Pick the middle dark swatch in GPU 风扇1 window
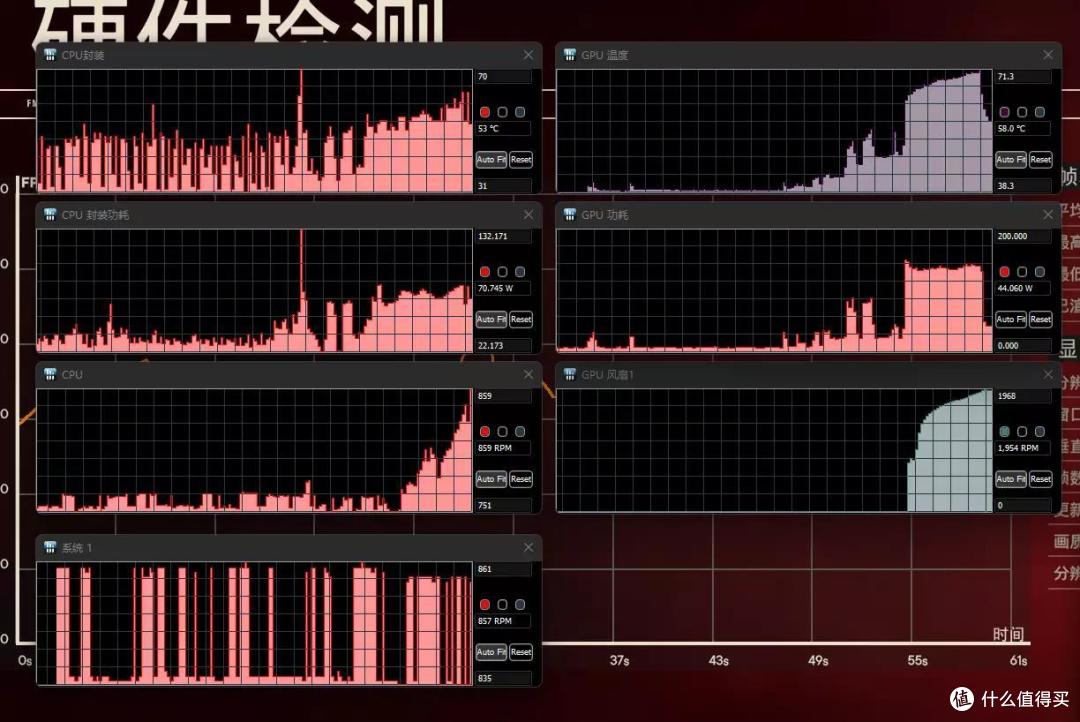 tap(1021, 432)
